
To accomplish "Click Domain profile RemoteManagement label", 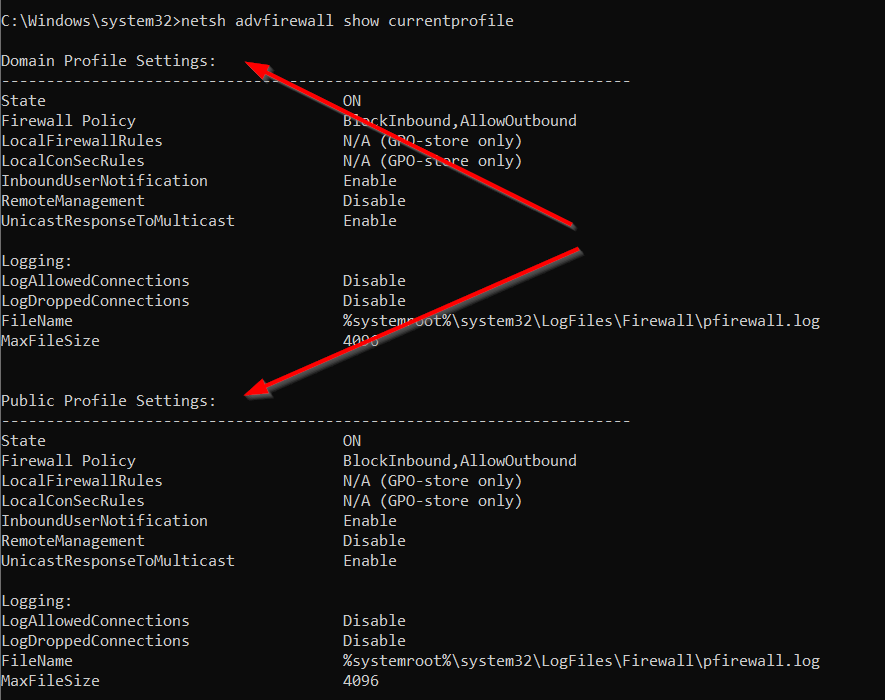I will tap(73, 201).
